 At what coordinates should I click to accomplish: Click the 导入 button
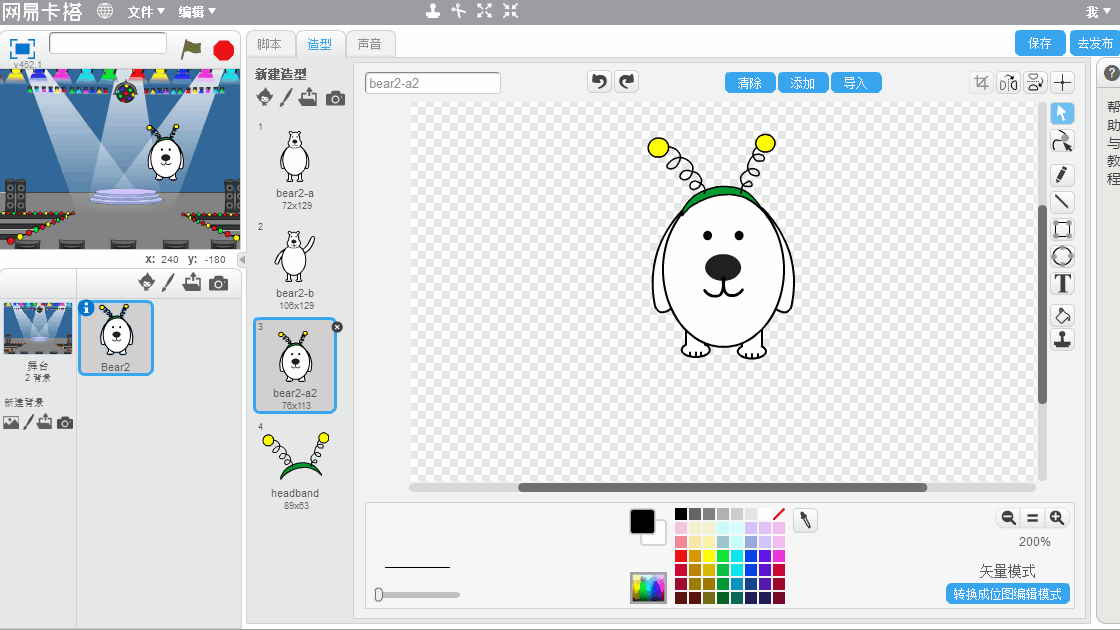pos(856,83)
